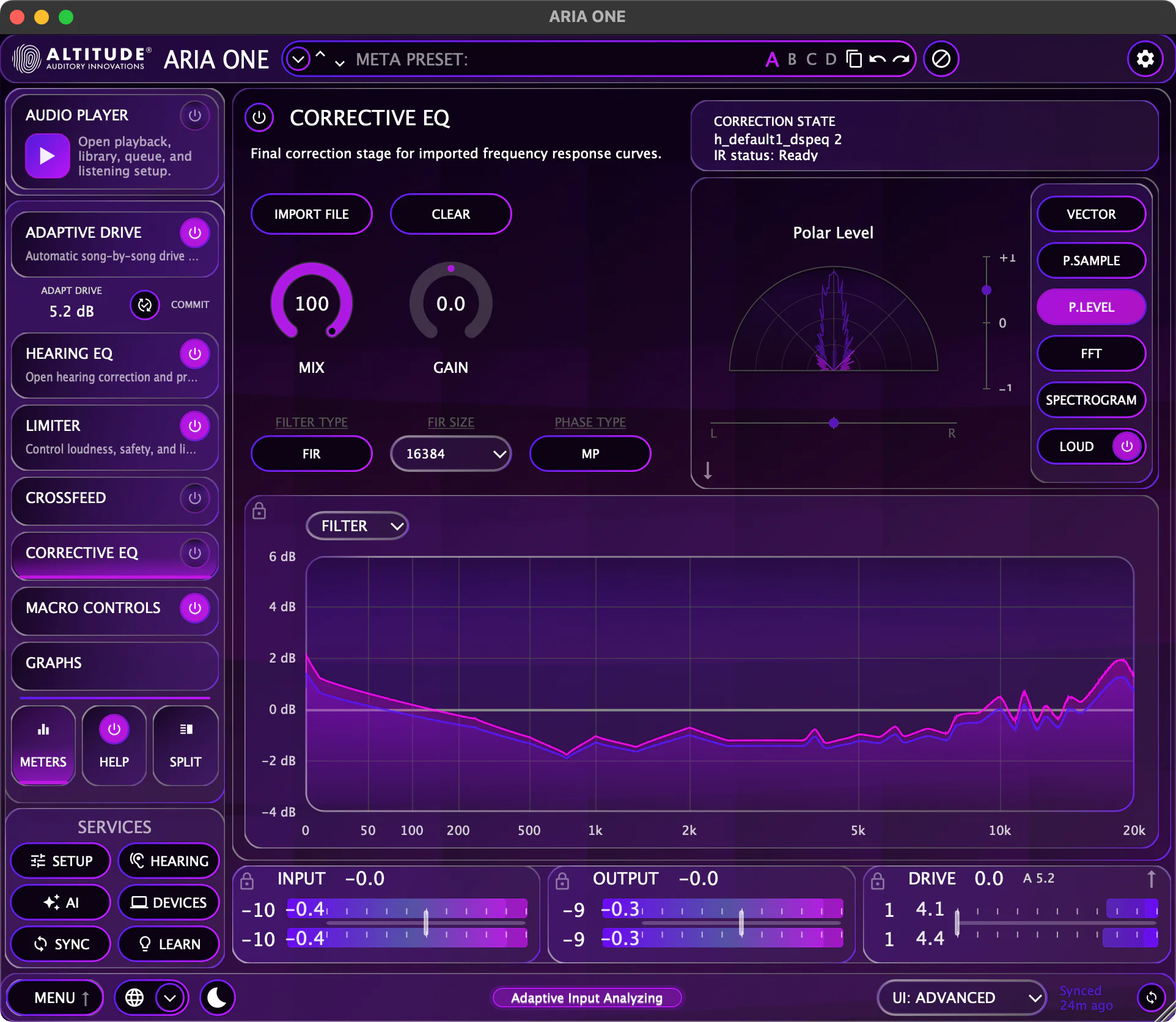Open the AI service
Viewport: 1176px width, 1022px height.
tap(61, 902)
